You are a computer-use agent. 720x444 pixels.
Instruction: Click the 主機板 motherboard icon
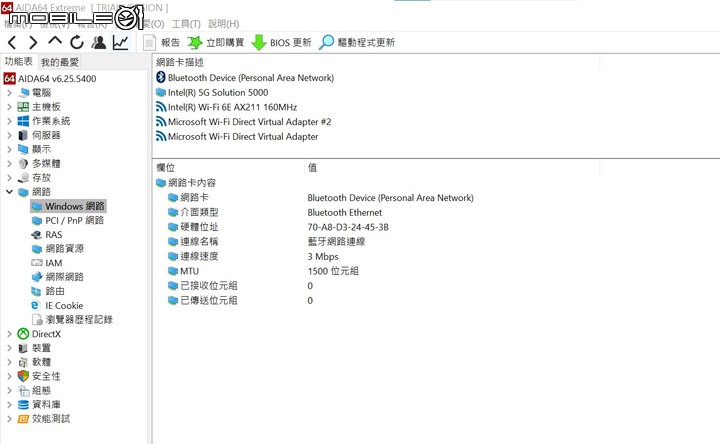pyautogui.click(x=23, y=107)
